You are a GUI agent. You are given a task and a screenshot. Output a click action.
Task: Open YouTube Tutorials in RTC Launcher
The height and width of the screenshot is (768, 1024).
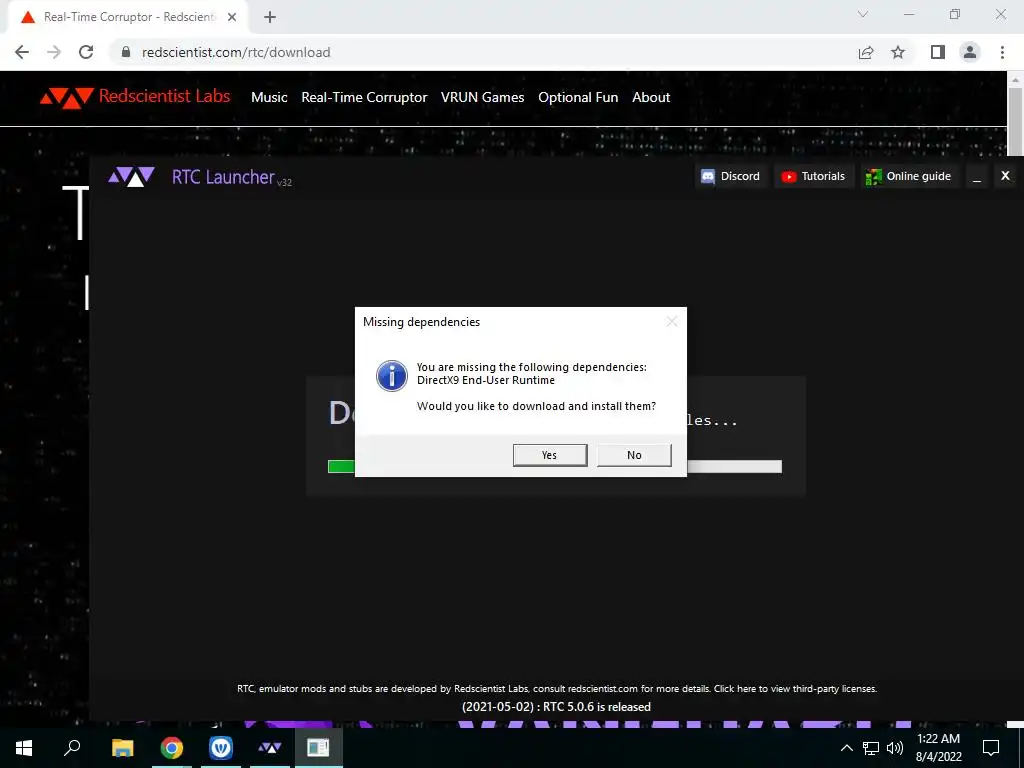point(814,176)
